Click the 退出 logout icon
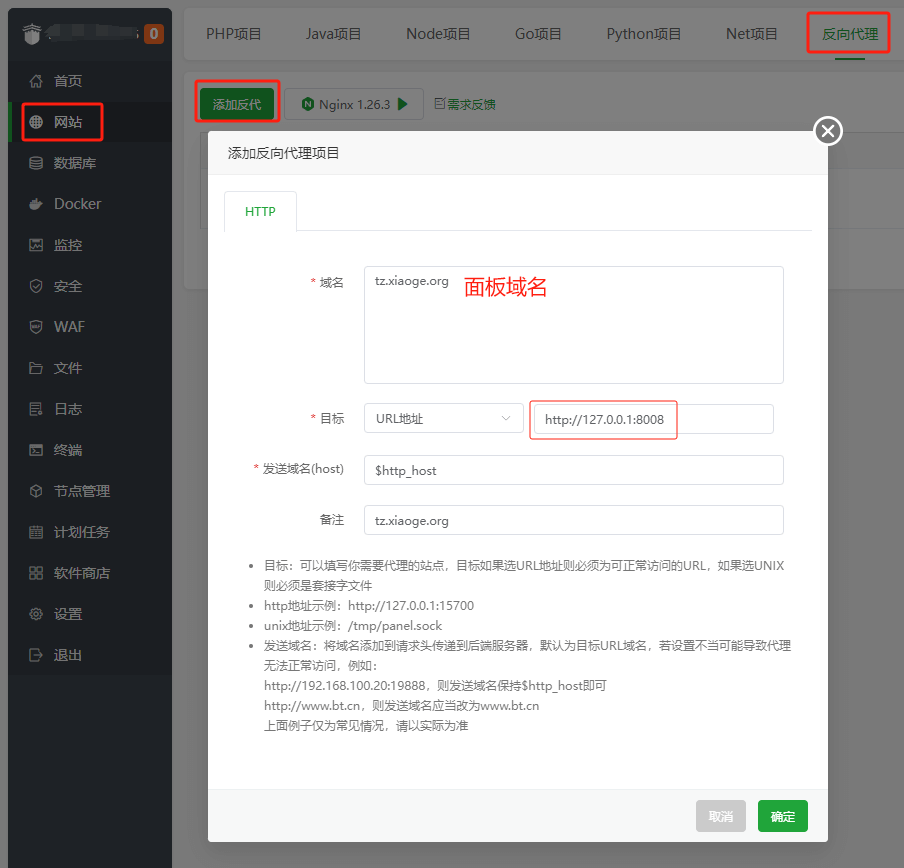The image size is (904, 868). click(x=36, y=655)
